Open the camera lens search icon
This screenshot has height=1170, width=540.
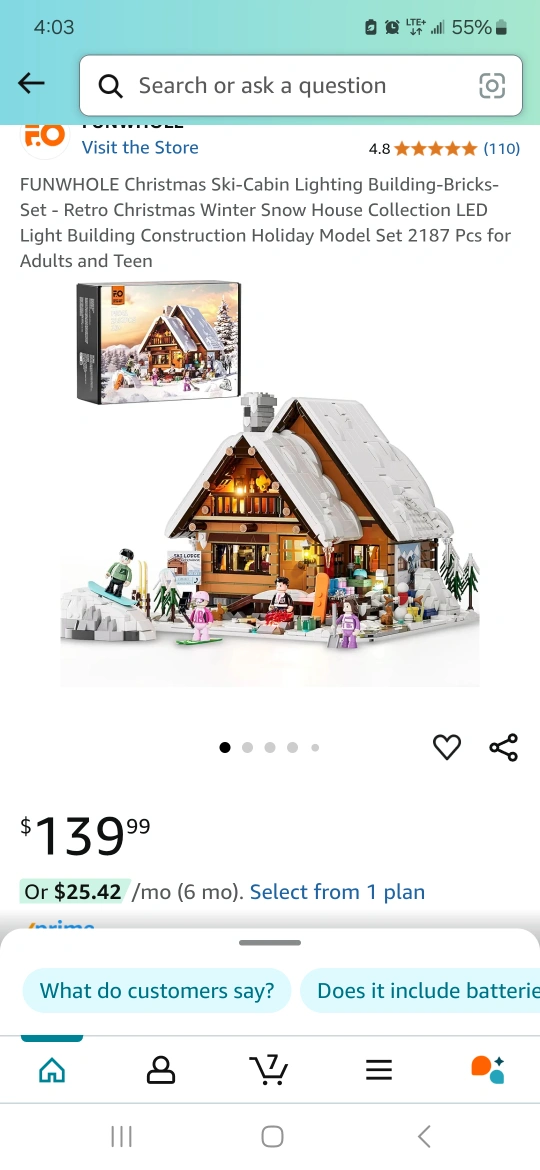point(492,86)
